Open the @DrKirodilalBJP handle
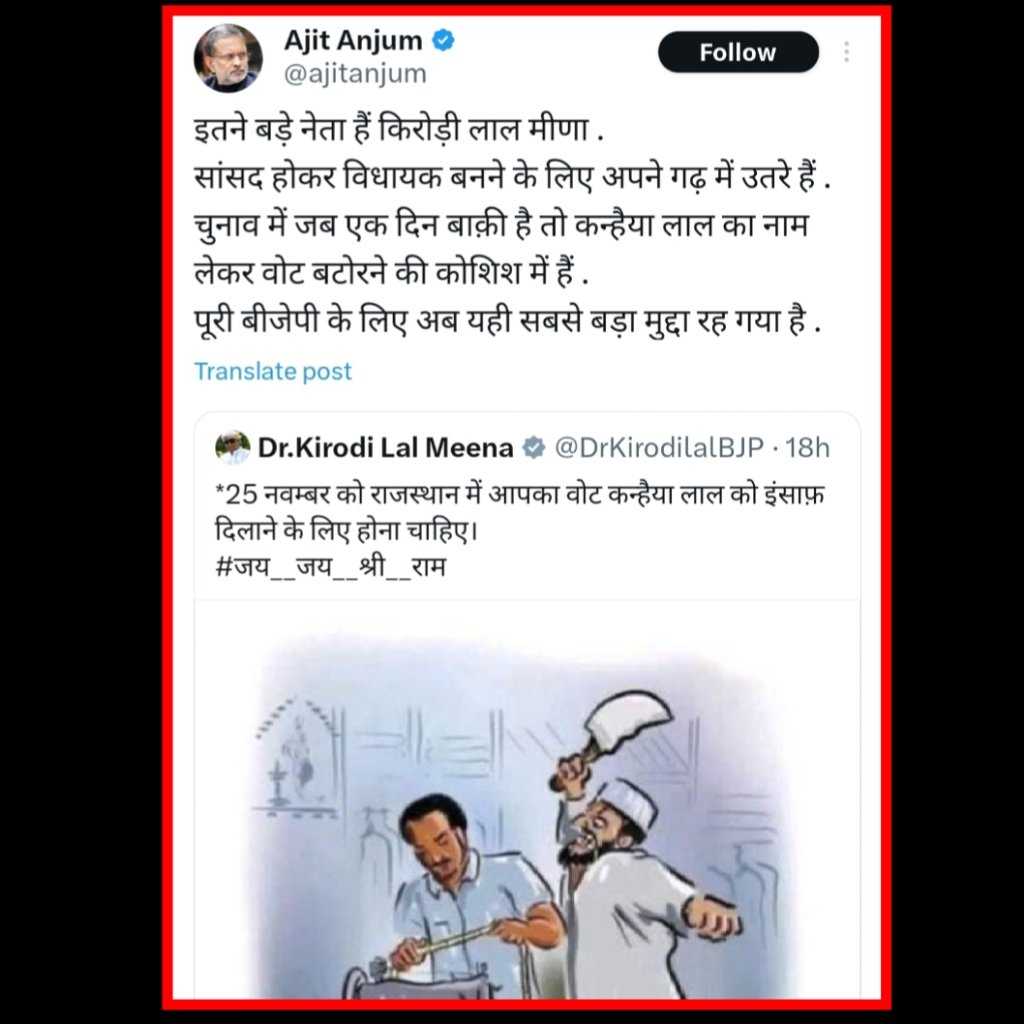 click(659, 448)
